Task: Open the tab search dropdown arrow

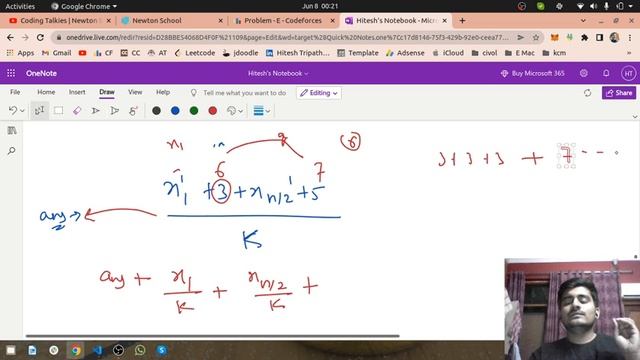Action: pos(583,20)
